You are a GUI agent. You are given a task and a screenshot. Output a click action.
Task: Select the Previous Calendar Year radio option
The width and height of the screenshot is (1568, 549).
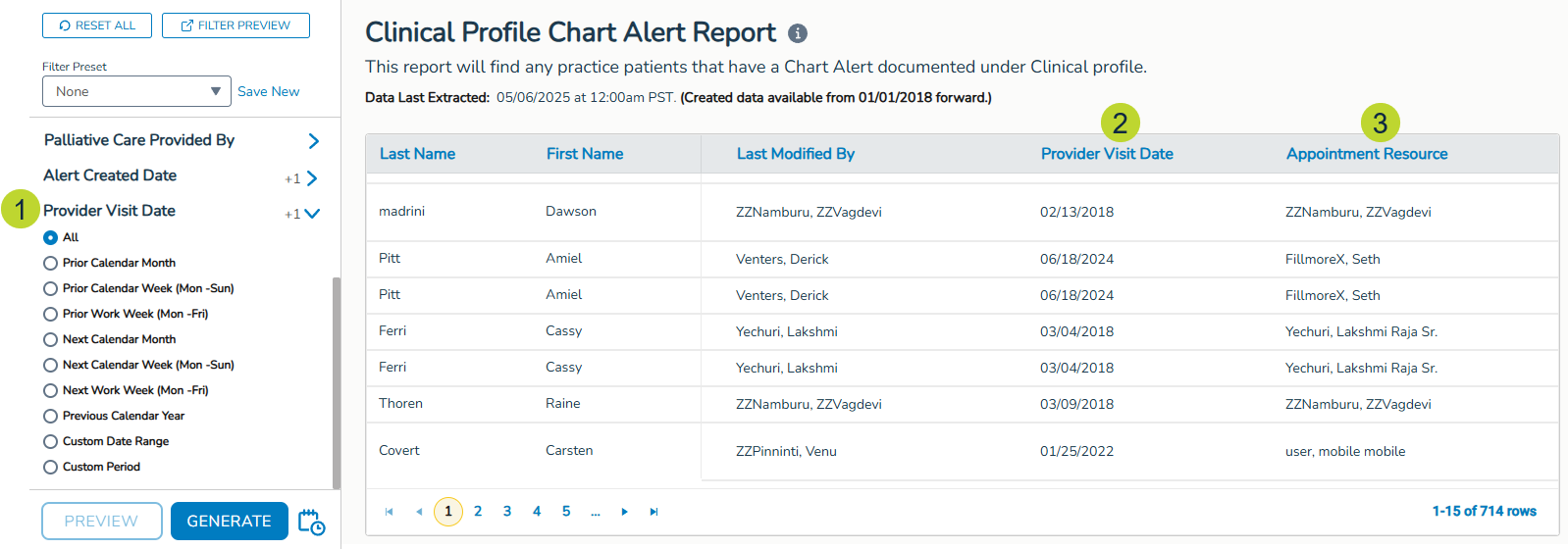(x=51, y=416)
